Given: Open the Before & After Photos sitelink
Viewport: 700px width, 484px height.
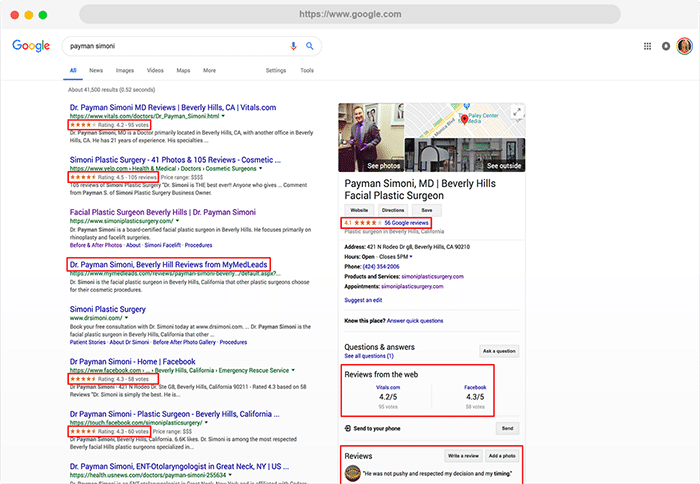Looking at the screenshot, I should coord(96,245).
